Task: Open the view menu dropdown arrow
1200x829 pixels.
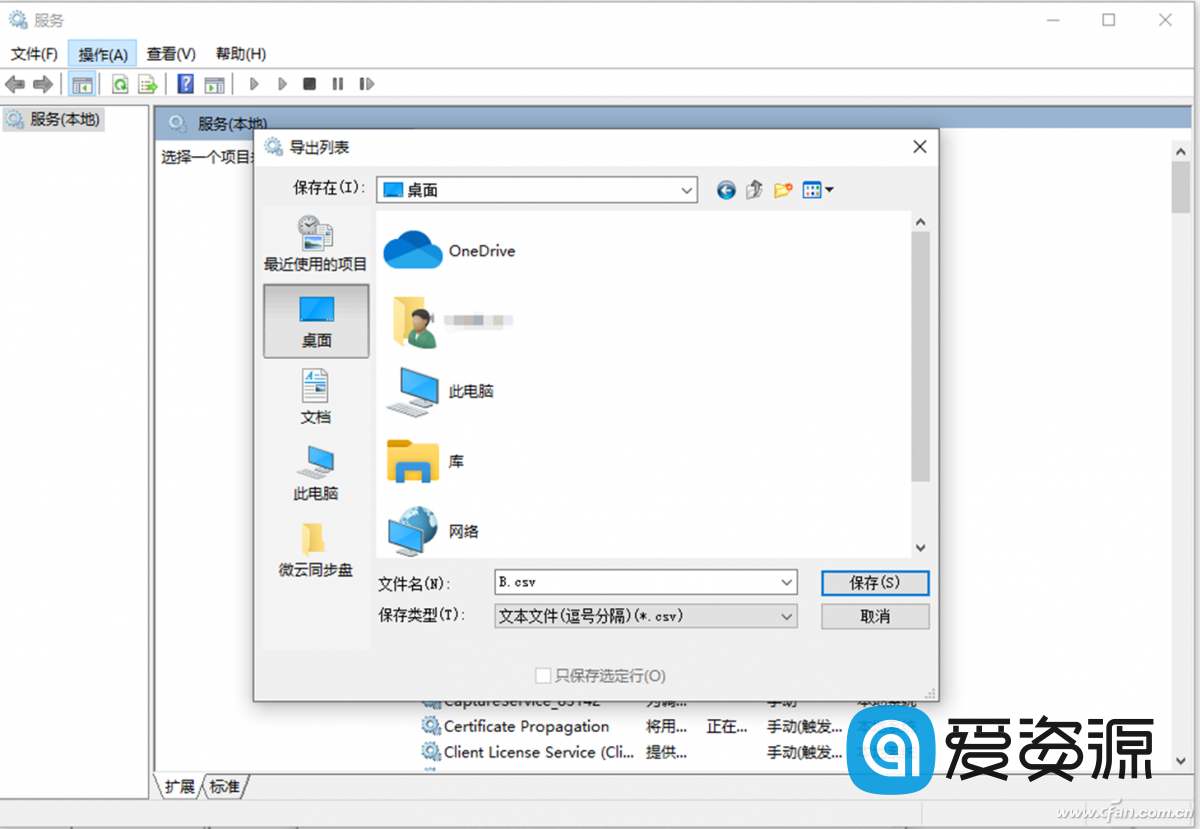Action: coord(829,190)
